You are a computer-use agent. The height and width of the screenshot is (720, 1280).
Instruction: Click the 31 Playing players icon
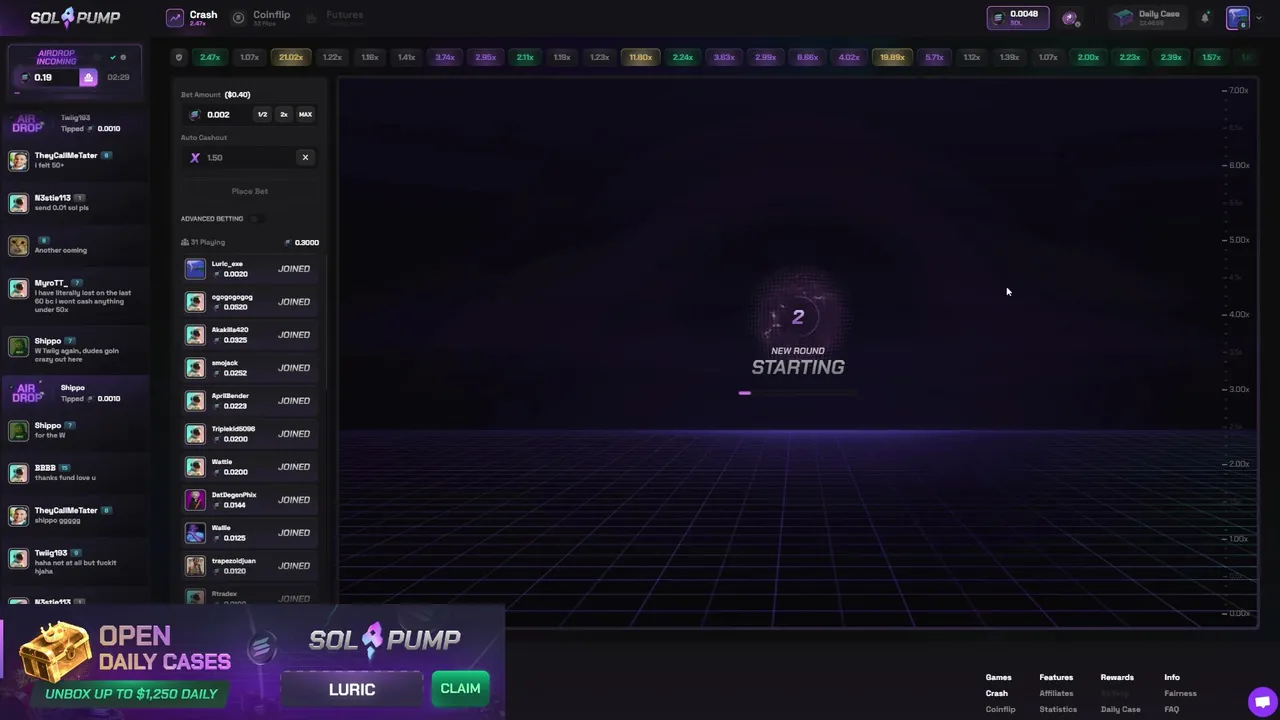click(x=185, y=242)
